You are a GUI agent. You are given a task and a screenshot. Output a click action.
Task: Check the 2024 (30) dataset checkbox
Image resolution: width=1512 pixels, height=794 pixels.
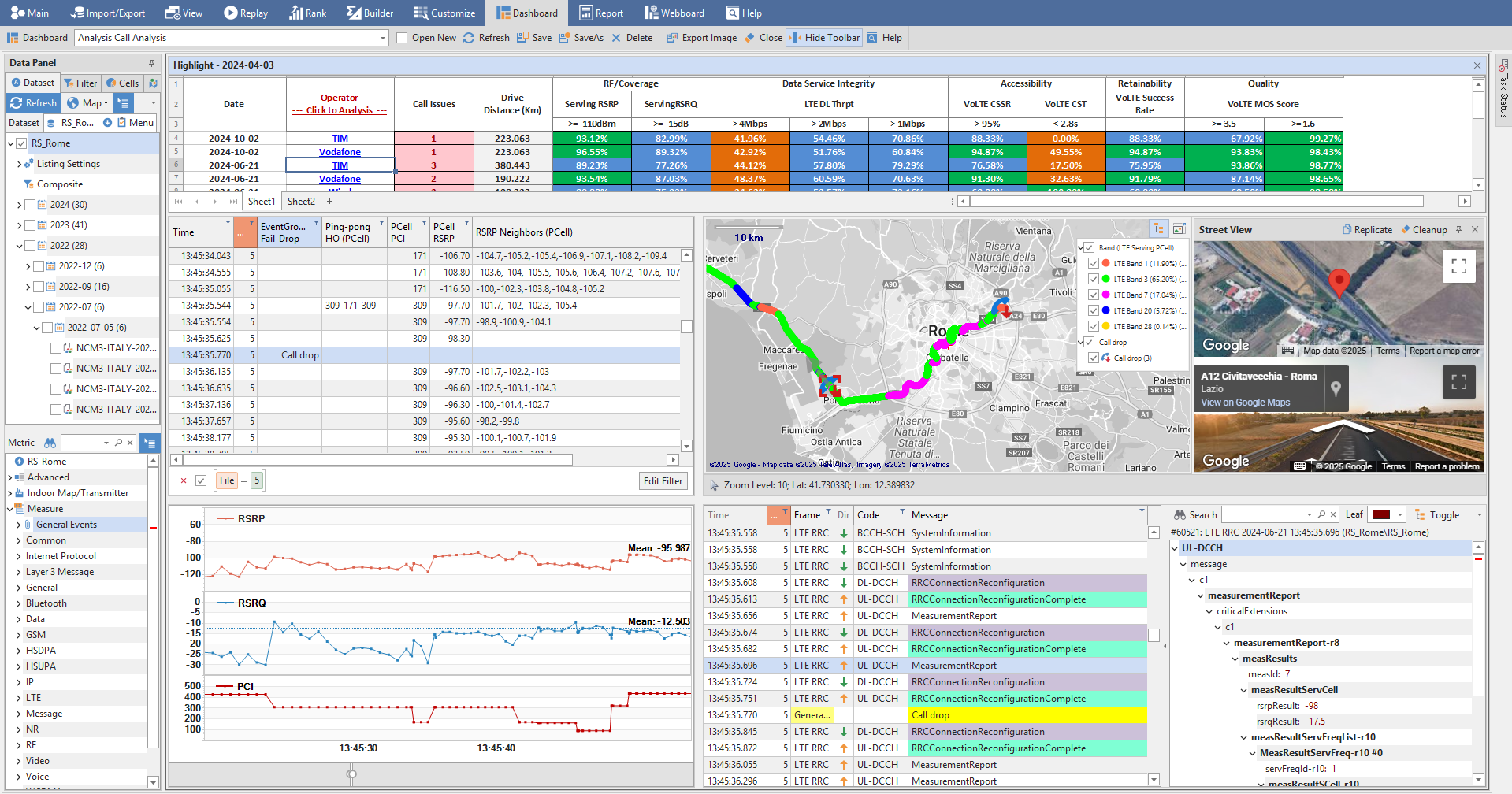coord(30,205)
